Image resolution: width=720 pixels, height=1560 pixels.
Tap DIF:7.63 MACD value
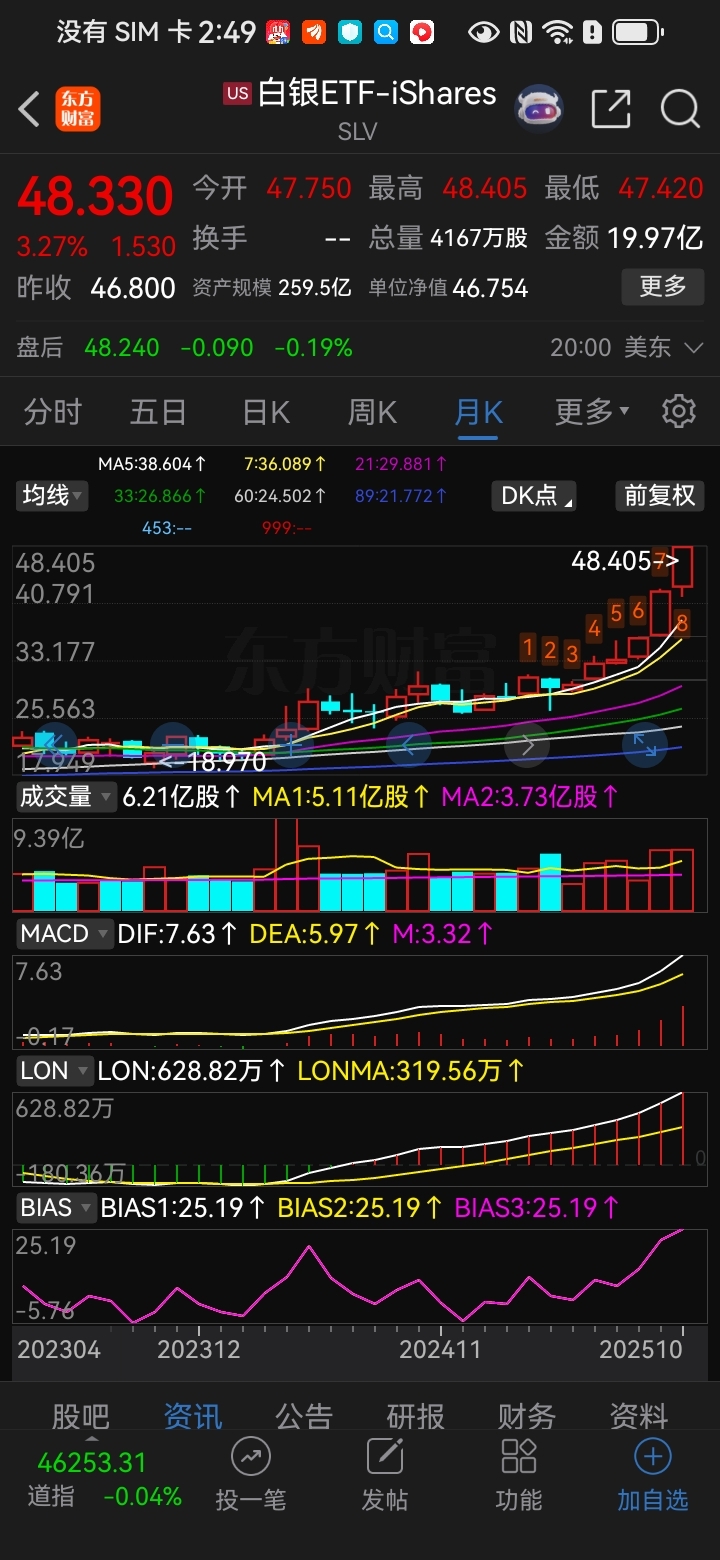178,934
